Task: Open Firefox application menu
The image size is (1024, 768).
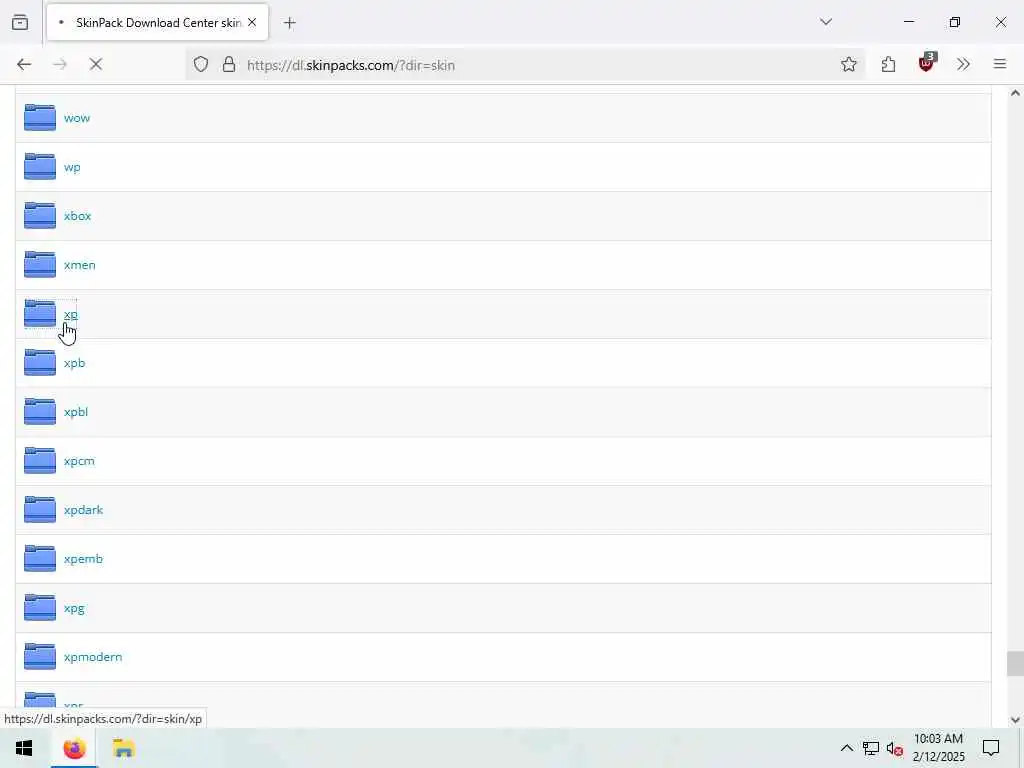Action: pos(1000,65)
